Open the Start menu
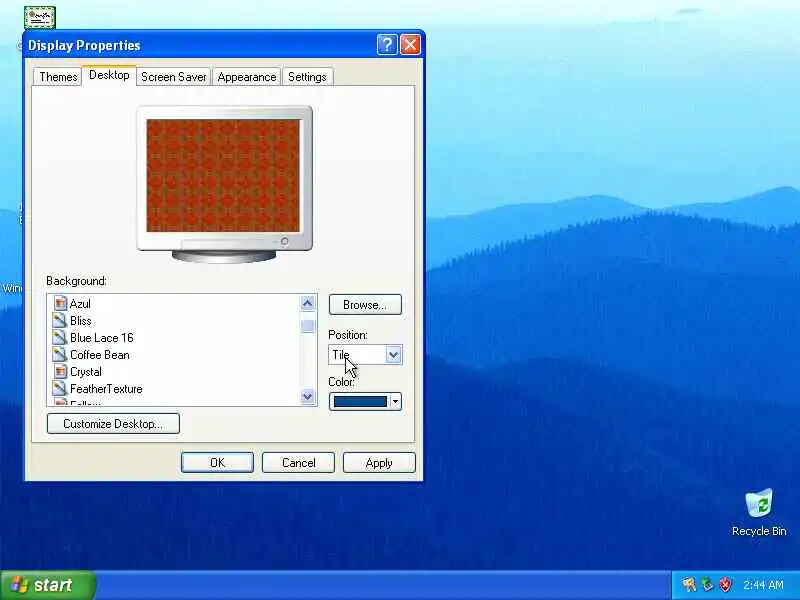Screen dimensions: 800x600 47,585
